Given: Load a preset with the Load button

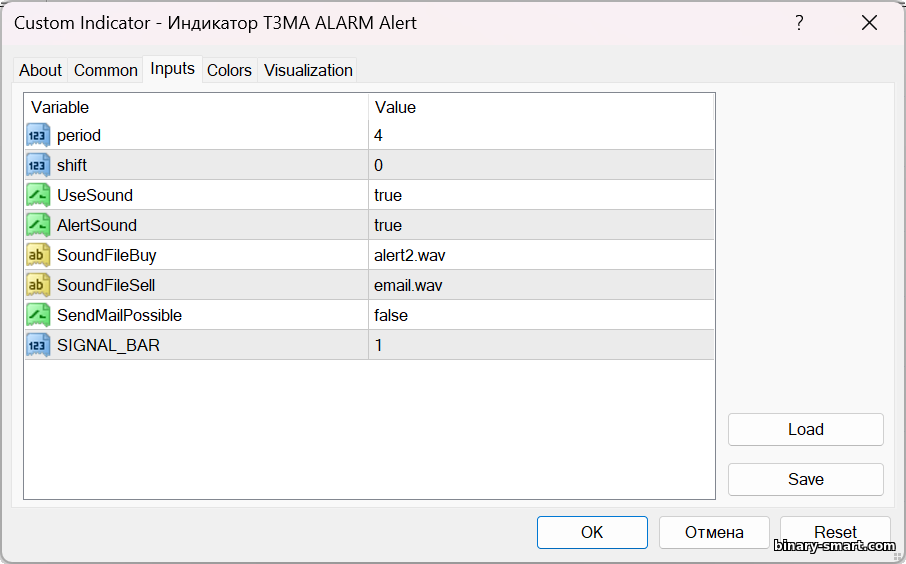Looking at the screenshot, I should click(x=806, y=429).
